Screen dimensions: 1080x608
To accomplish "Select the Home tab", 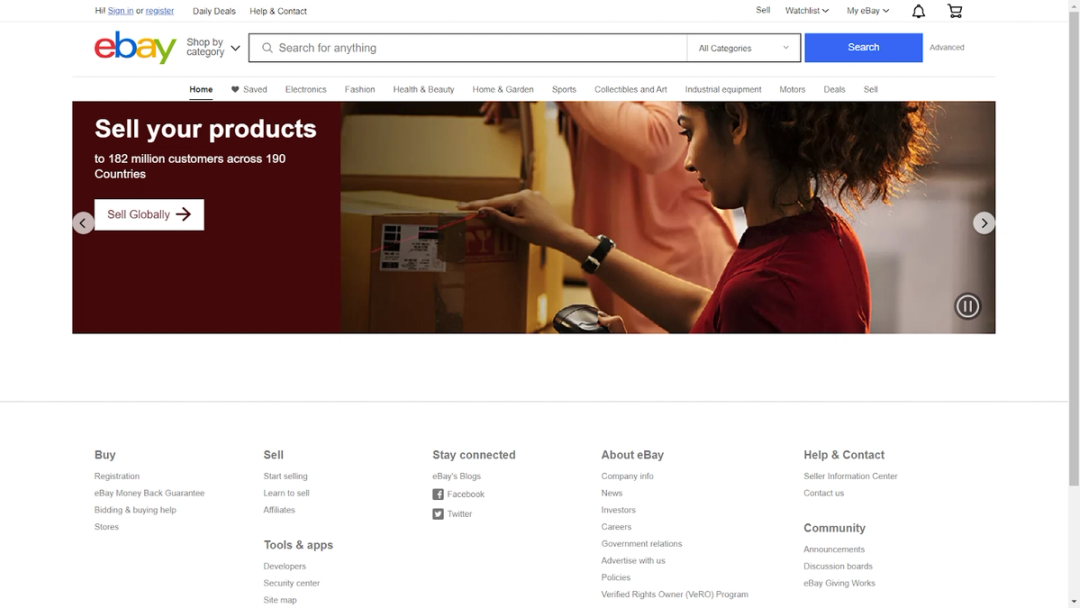I will click(201, 90).
